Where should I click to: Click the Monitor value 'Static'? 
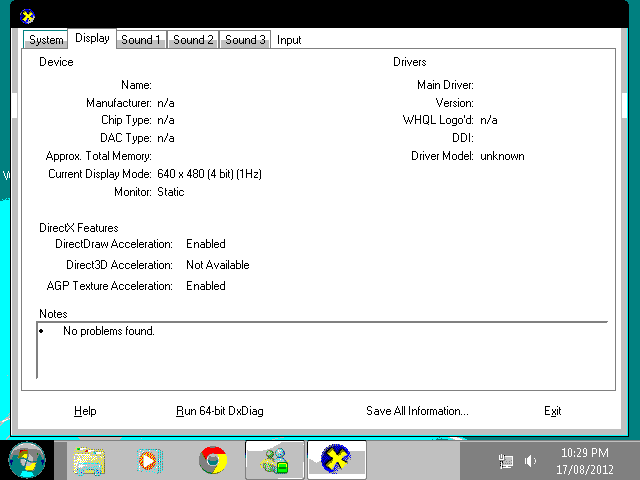click(x=171, y=192)
